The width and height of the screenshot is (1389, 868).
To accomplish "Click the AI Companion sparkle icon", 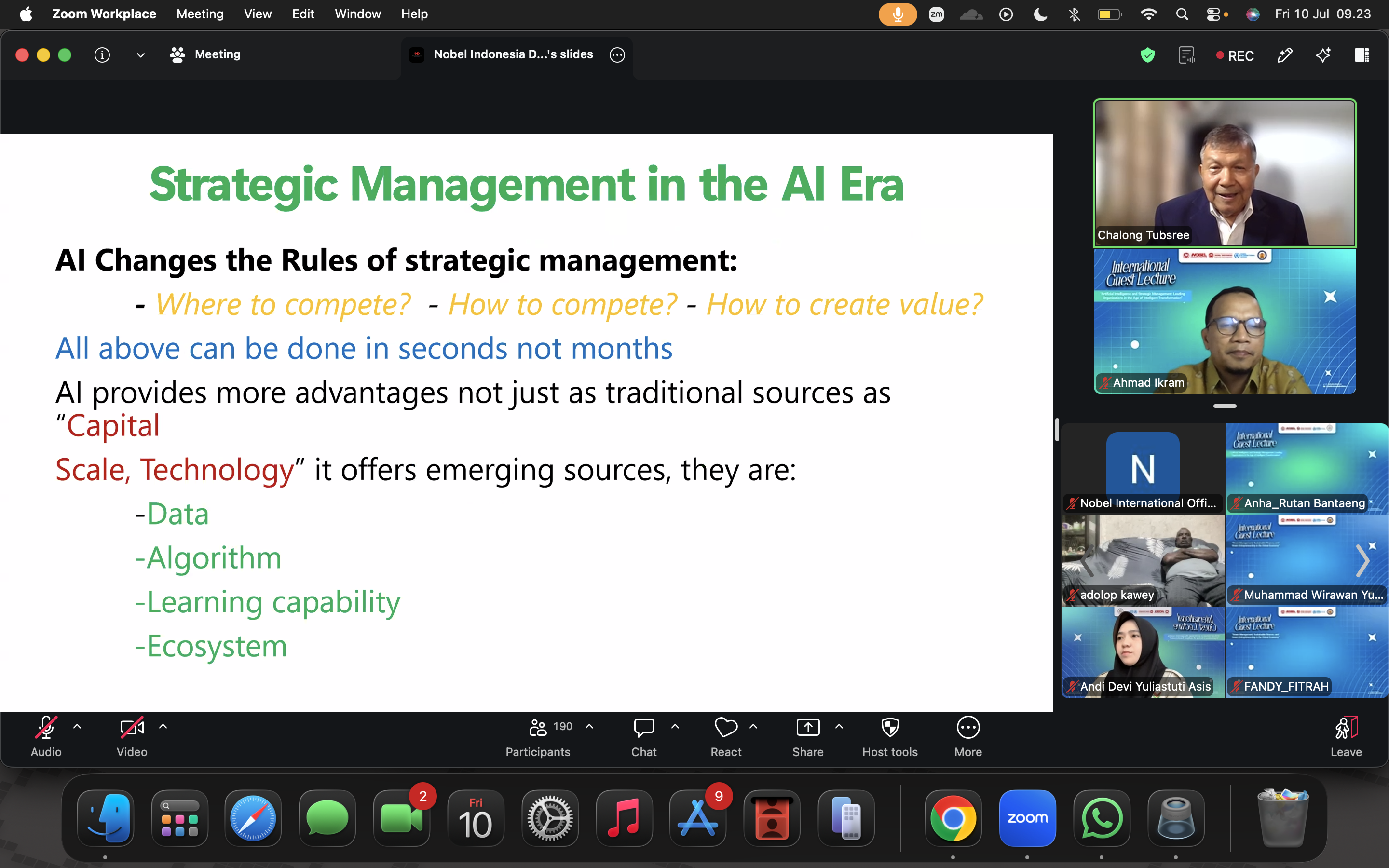I will click(1323, 55).
